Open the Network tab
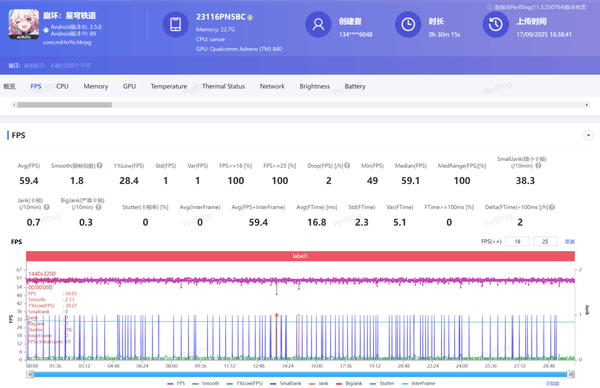600x388 pixels. coord(272,86)
